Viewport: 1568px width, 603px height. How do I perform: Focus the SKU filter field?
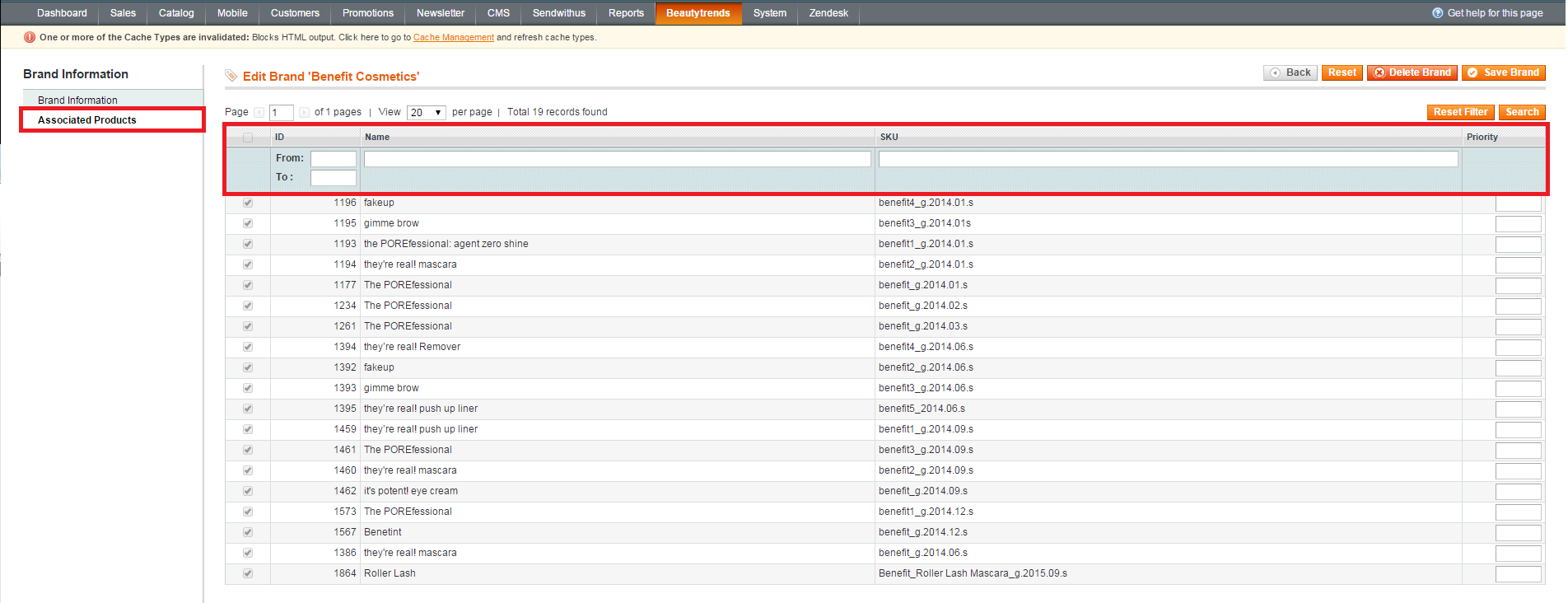1169,159
